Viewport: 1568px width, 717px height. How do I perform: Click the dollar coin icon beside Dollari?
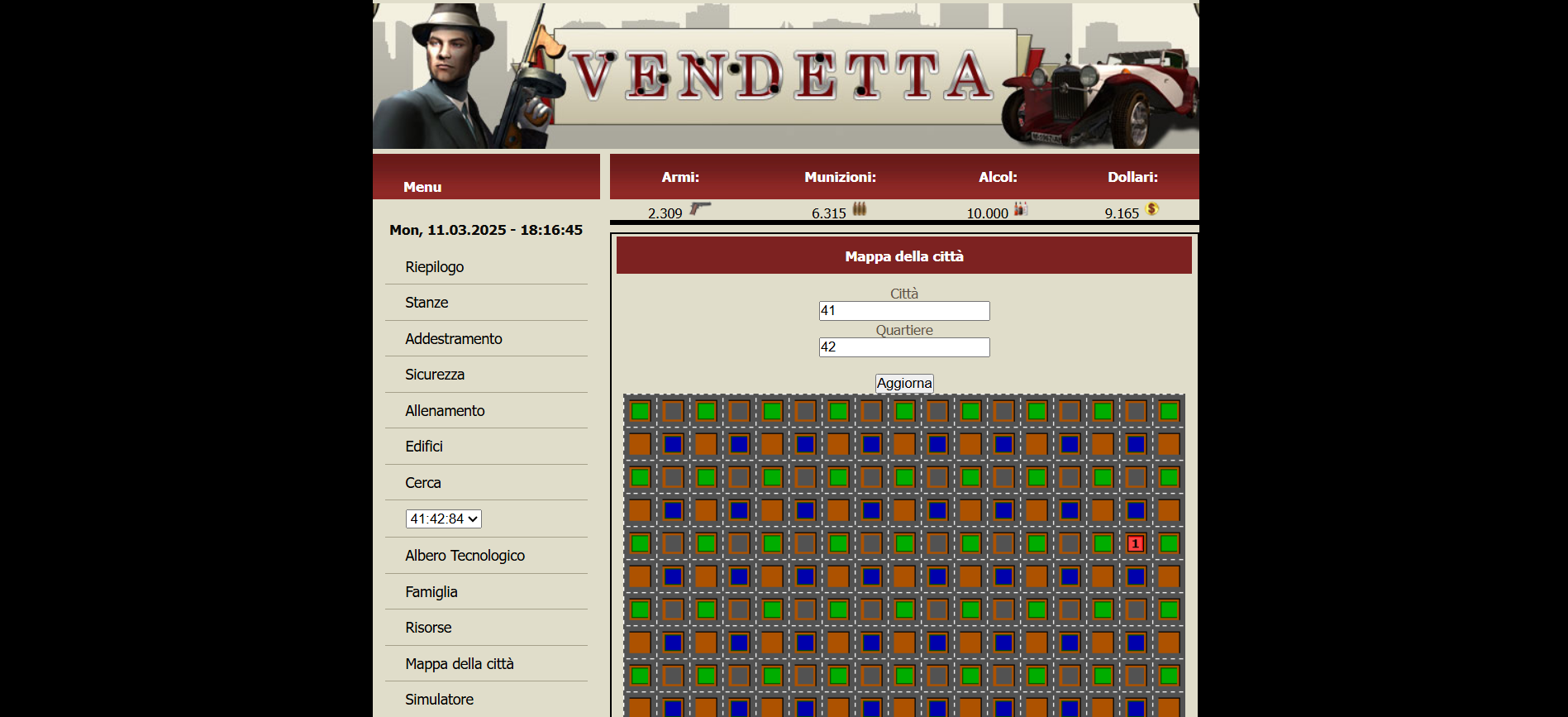[x=1152, y=209]
